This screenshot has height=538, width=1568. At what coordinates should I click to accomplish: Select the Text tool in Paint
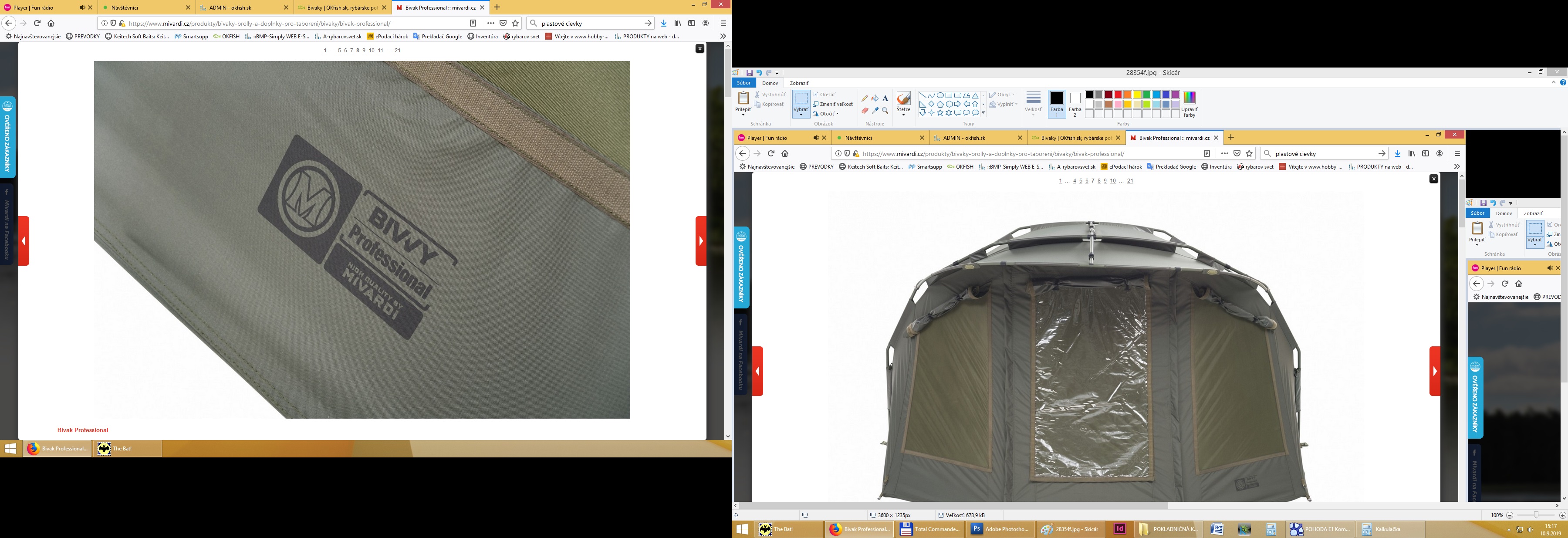tap(885, 98)
